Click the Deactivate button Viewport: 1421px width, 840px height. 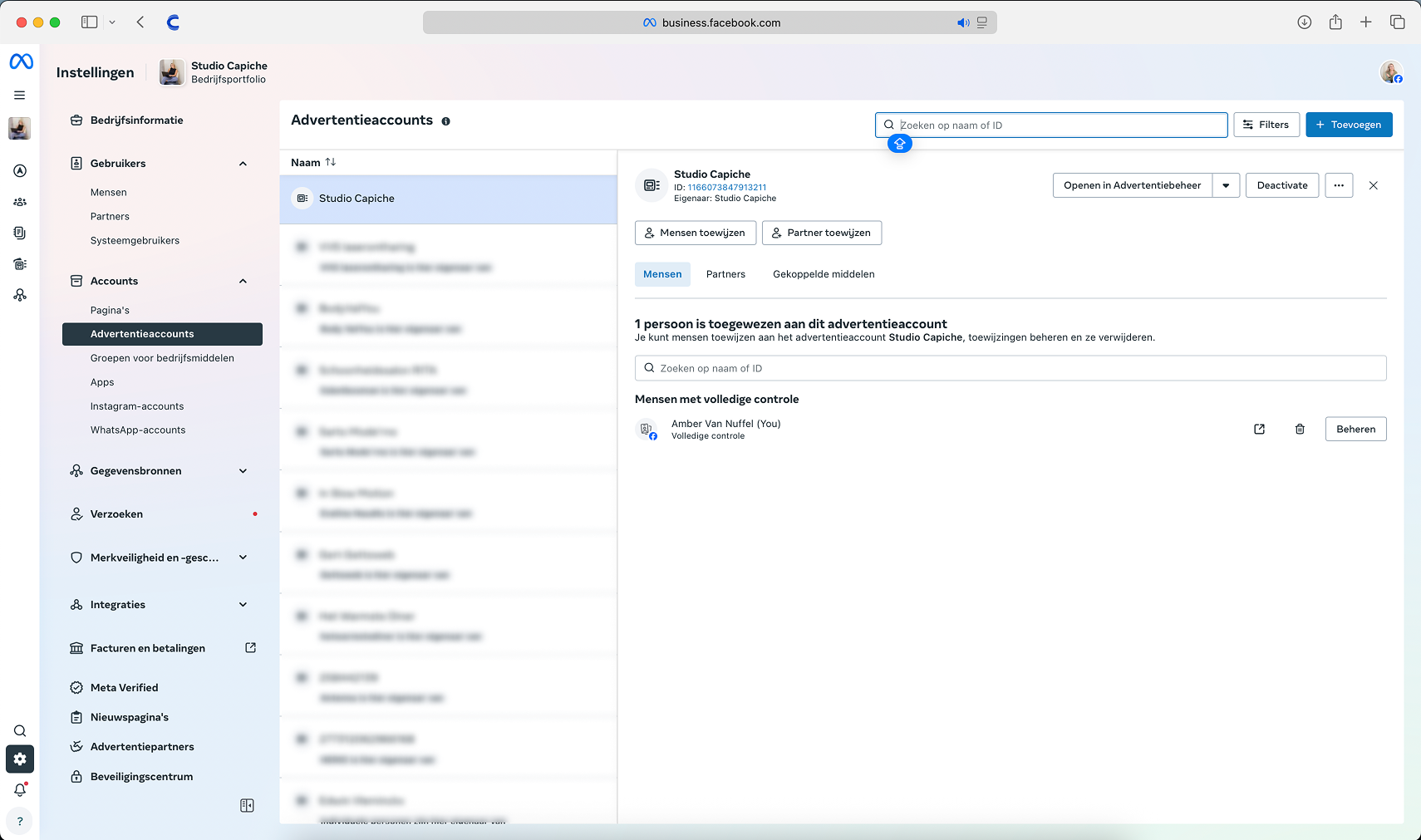pos(1282,185)
